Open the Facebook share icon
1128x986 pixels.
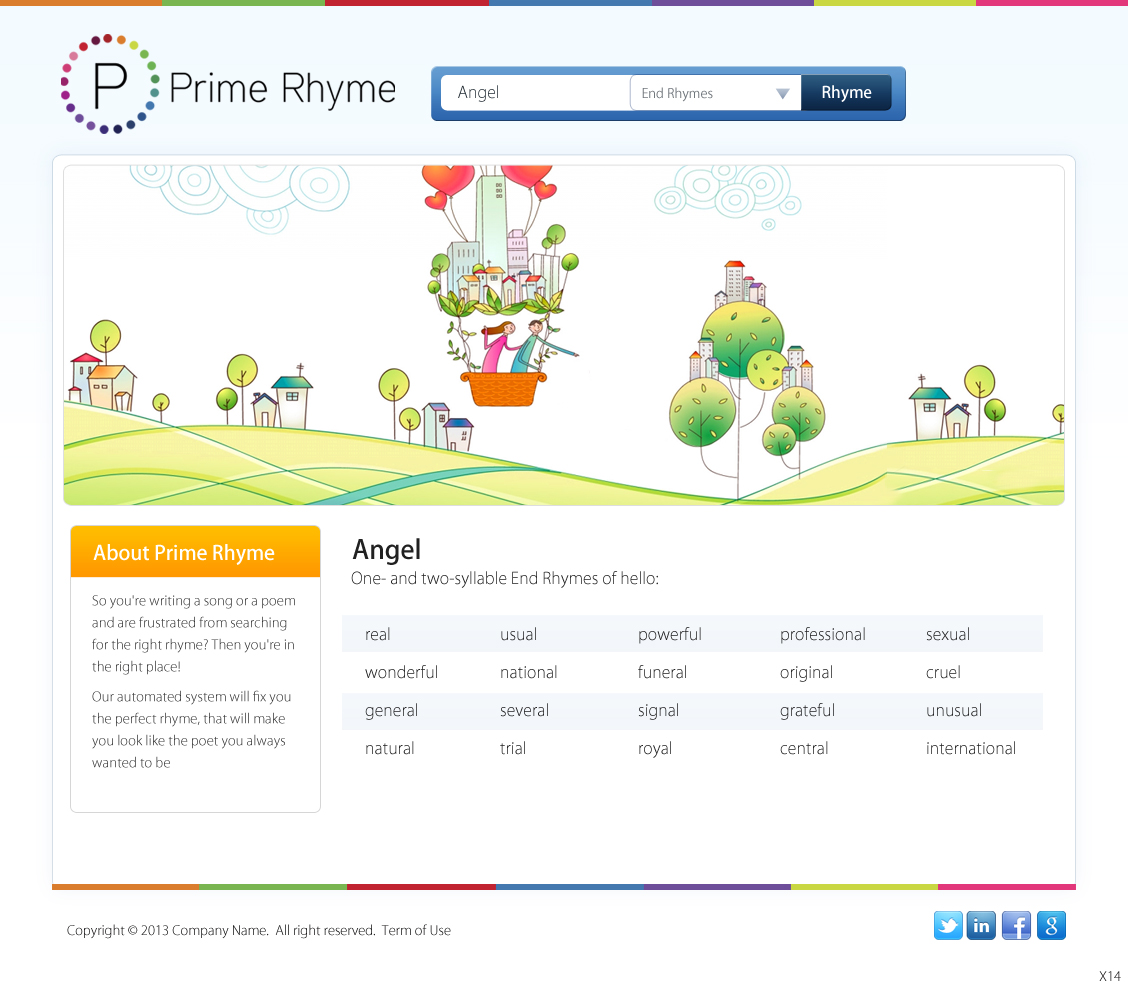[x=1016, y=926]
